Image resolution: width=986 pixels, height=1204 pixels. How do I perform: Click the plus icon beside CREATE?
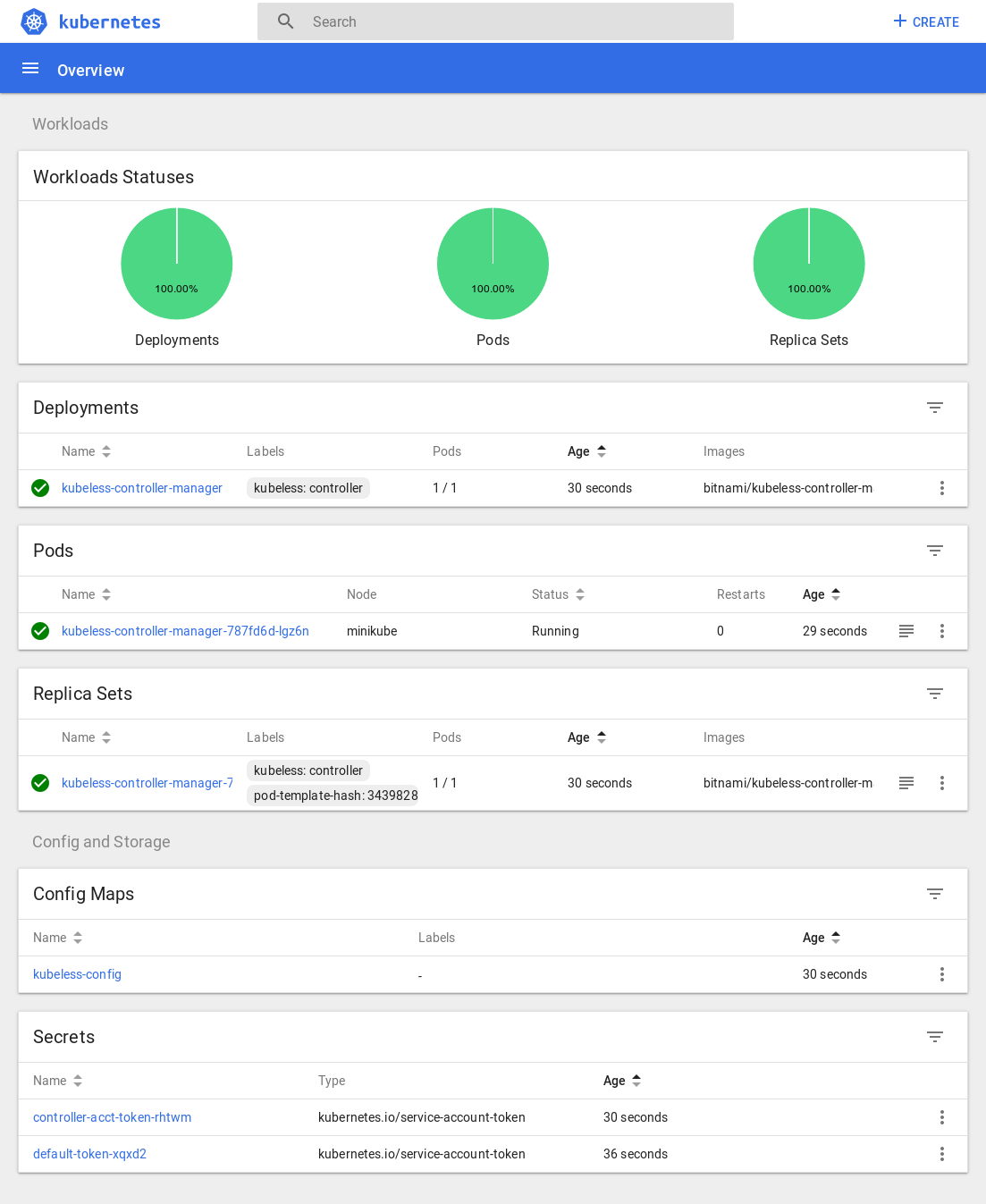900,21
